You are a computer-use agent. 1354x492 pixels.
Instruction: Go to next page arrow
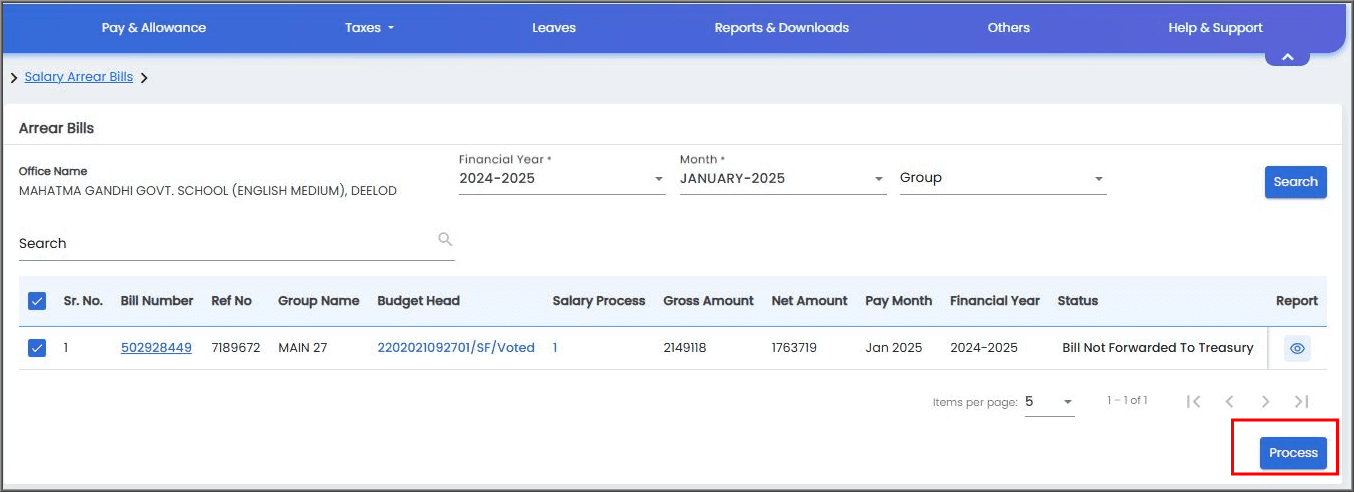(x=1265, y=401)
